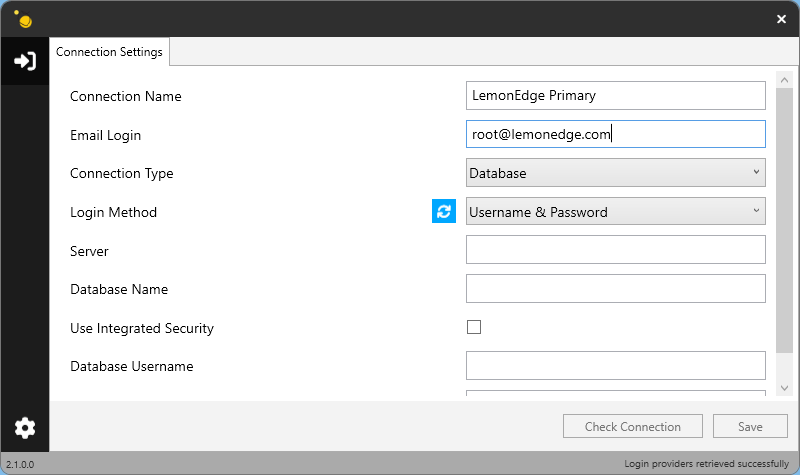Click the Database Name label
Image resolution: width=800 pixels, height=475 pixels.
point(119,289)
